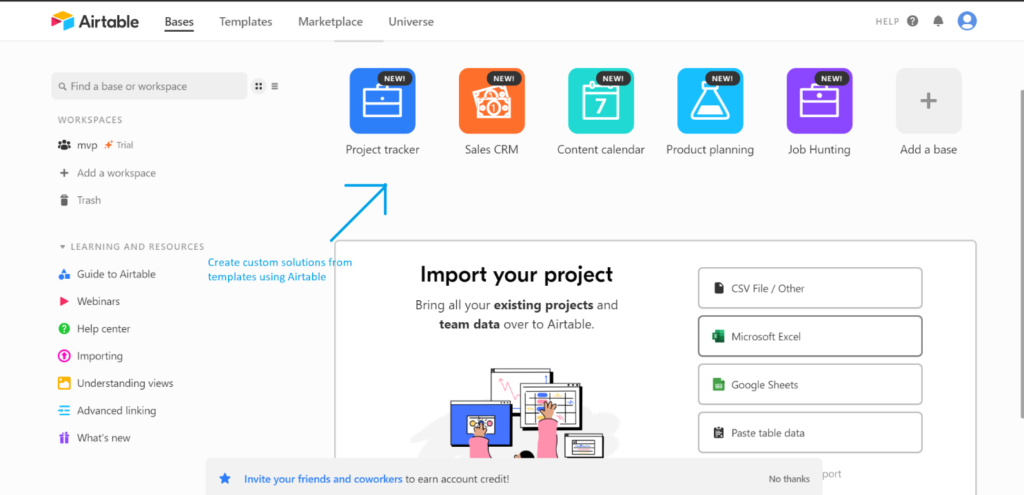Click the Sales CRM label

[492, 150]
